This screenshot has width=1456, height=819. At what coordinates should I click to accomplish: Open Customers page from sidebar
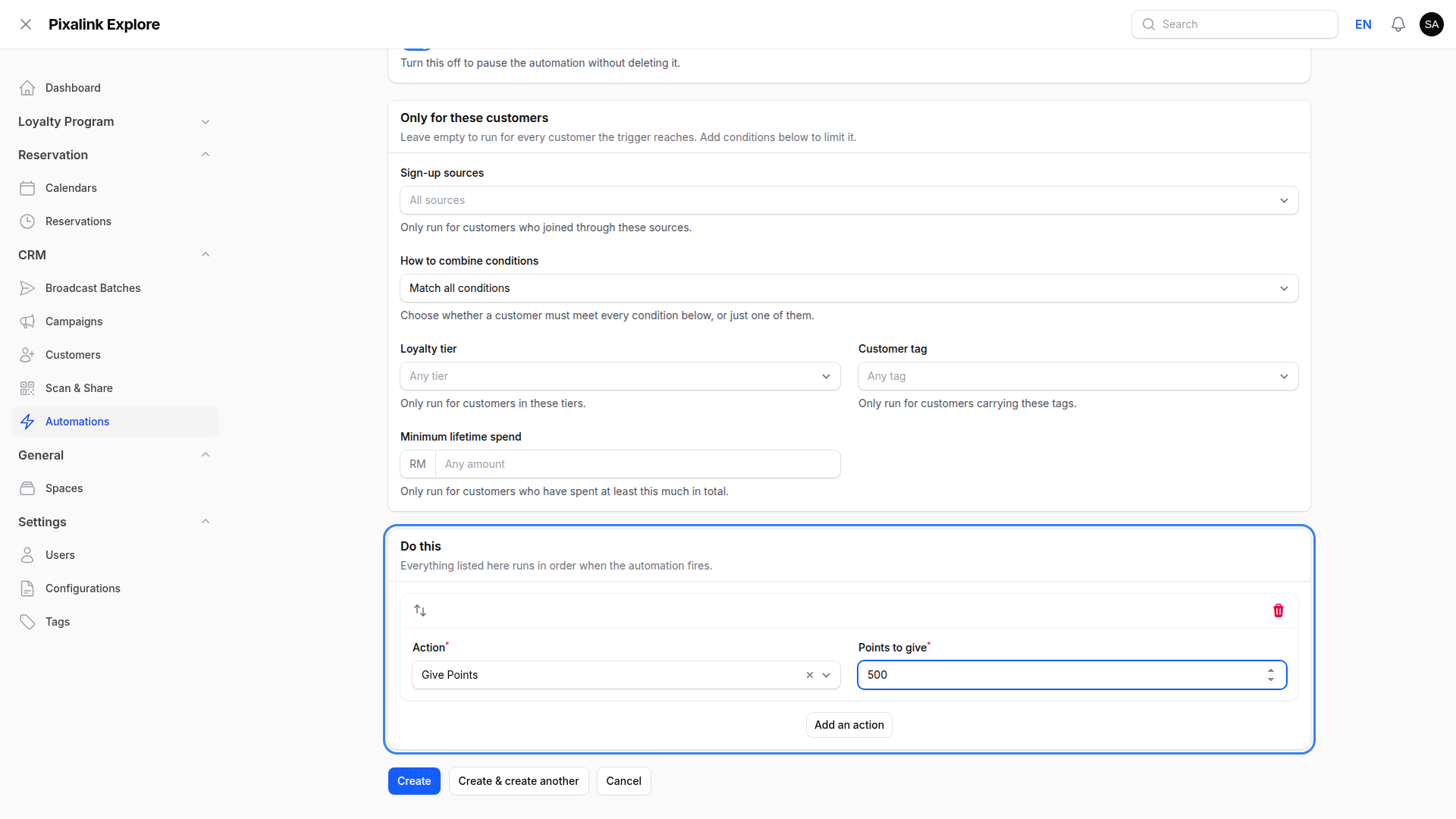click(115, 355)
